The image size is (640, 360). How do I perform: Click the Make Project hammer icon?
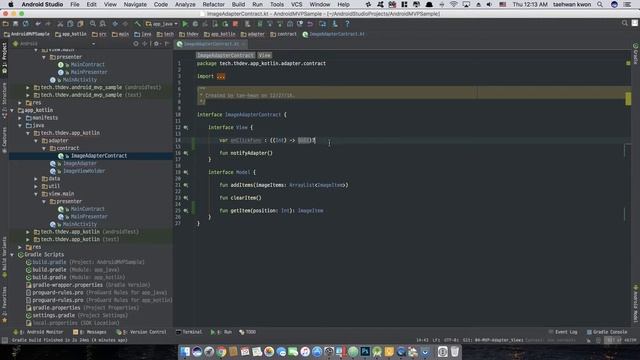[138, 24]
